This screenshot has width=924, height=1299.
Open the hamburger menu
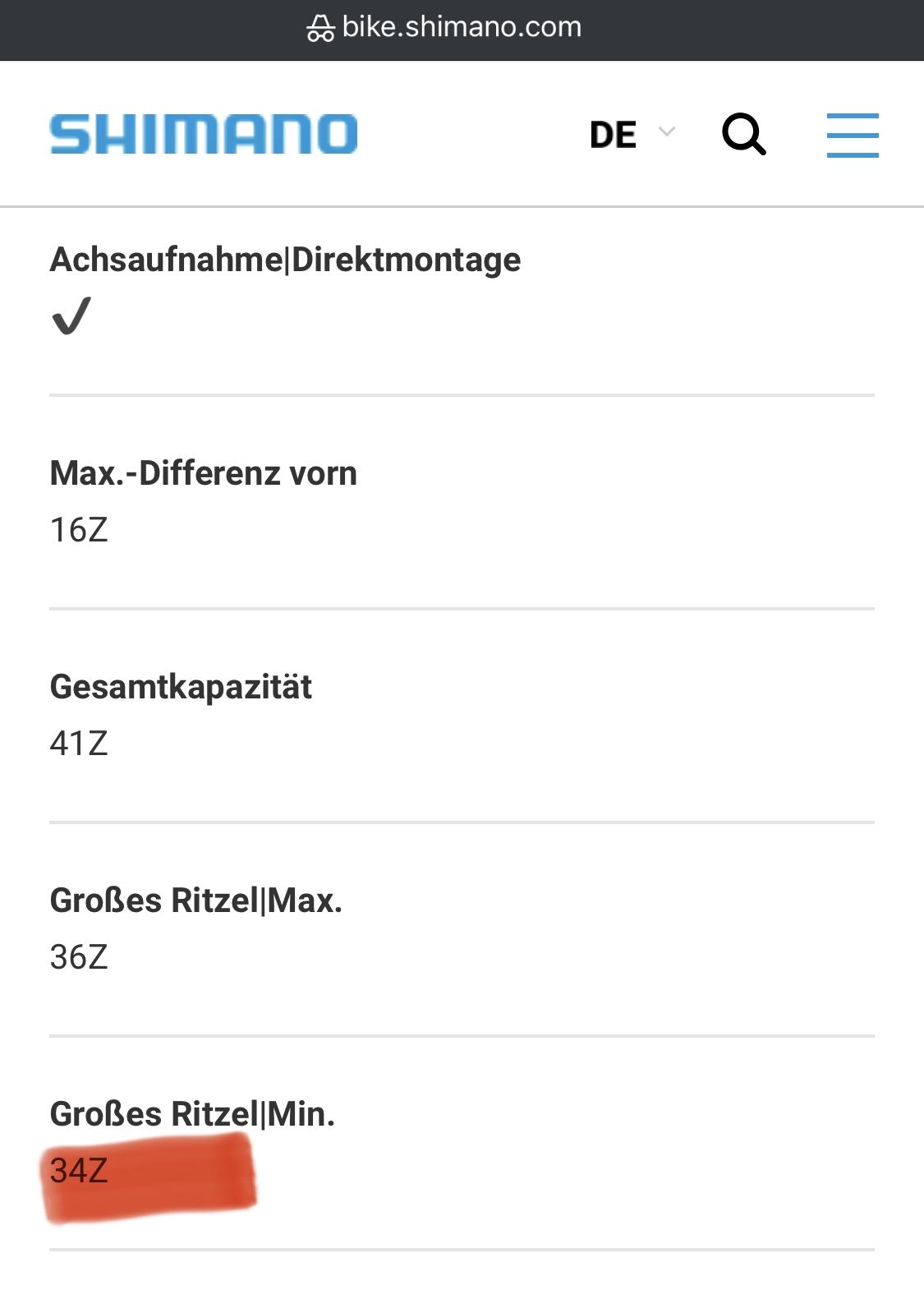[852, 135]
